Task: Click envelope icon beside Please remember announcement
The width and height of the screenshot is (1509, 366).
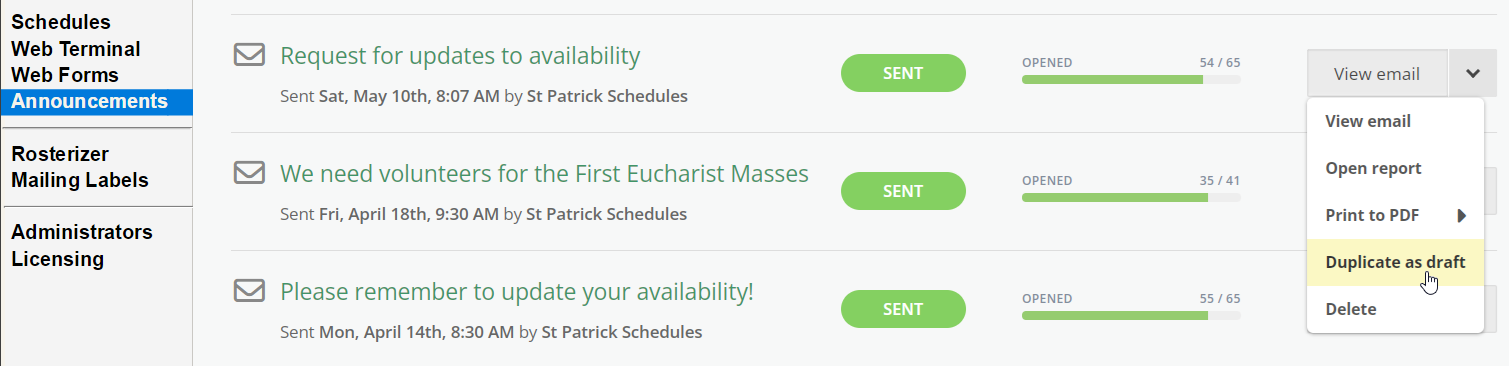Action: (249, 291)
